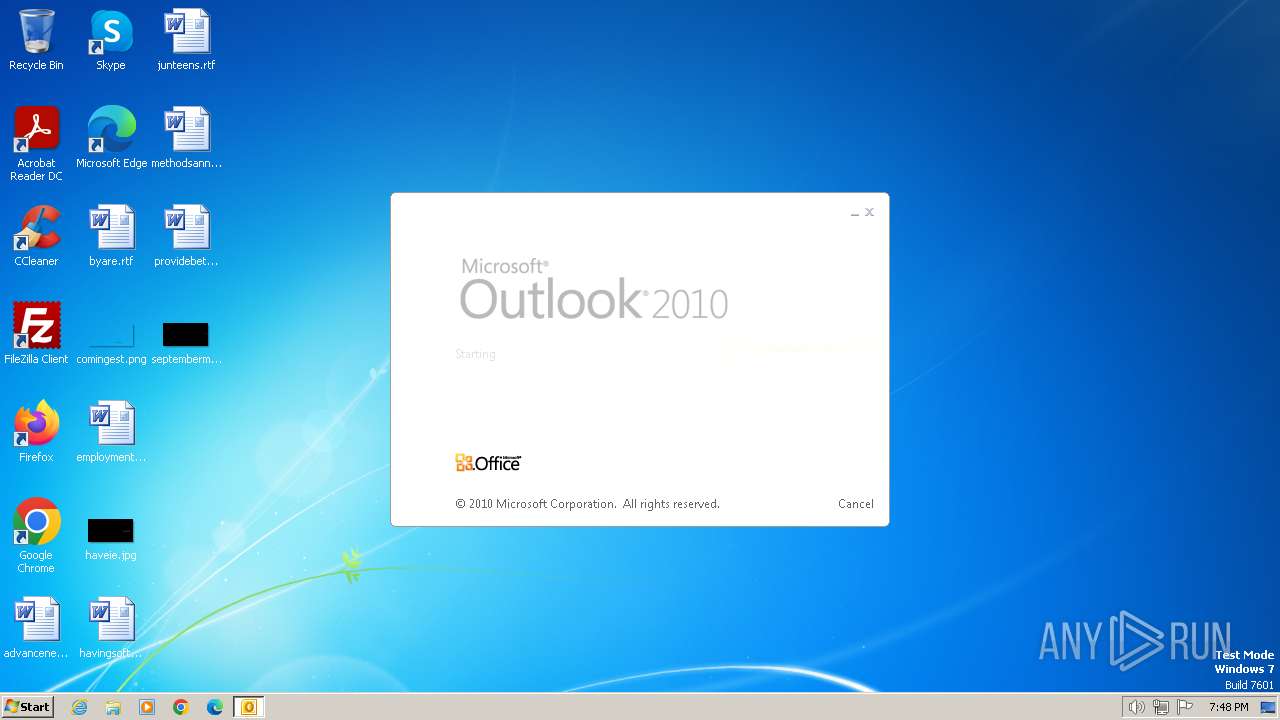
Task: Open the Windows Start menu
Action: coord(27,707)
